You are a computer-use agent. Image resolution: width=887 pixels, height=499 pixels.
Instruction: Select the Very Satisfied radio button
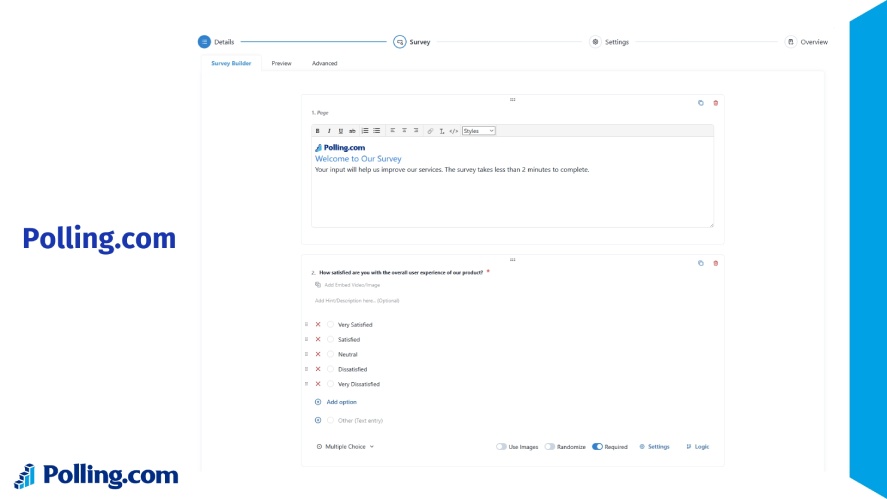click(x=330, y=325)
